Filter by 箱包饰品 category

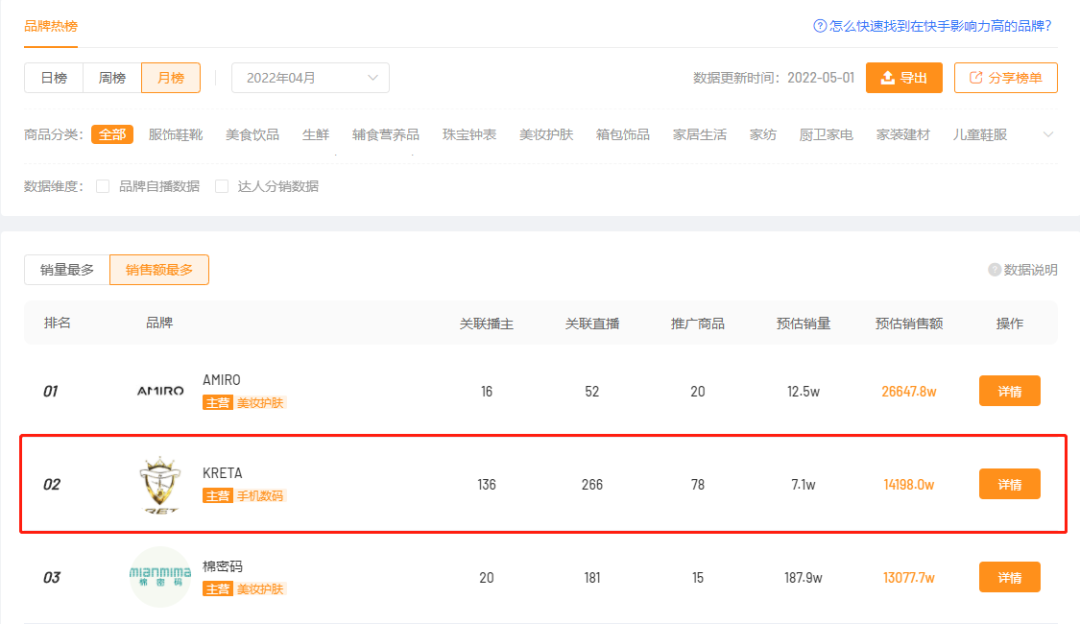click(x=623, y=135)
